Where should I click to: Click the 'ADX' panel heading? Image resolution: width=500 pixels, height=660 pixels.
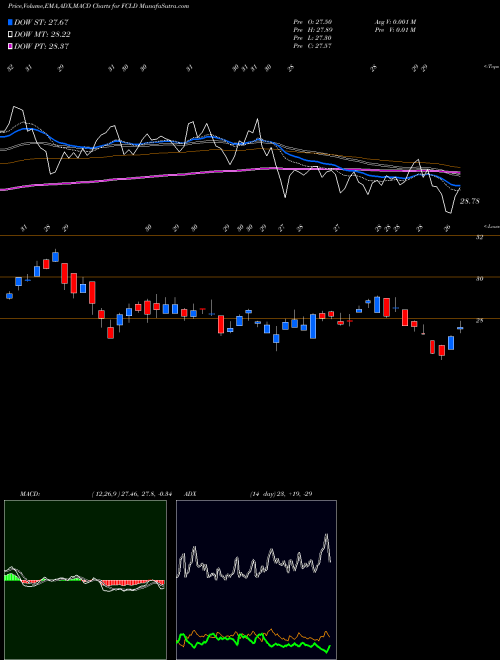(191, 494)
